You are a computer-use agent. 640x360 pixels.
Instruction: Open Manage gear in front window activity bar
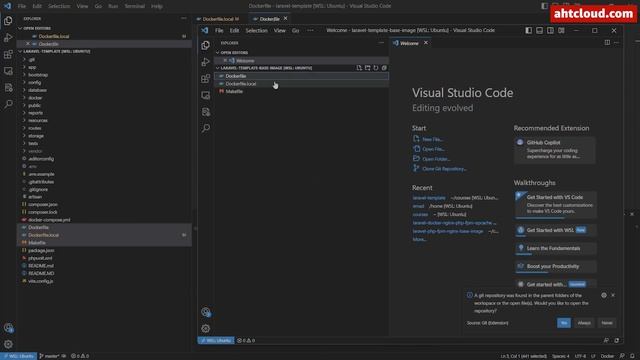206,329
